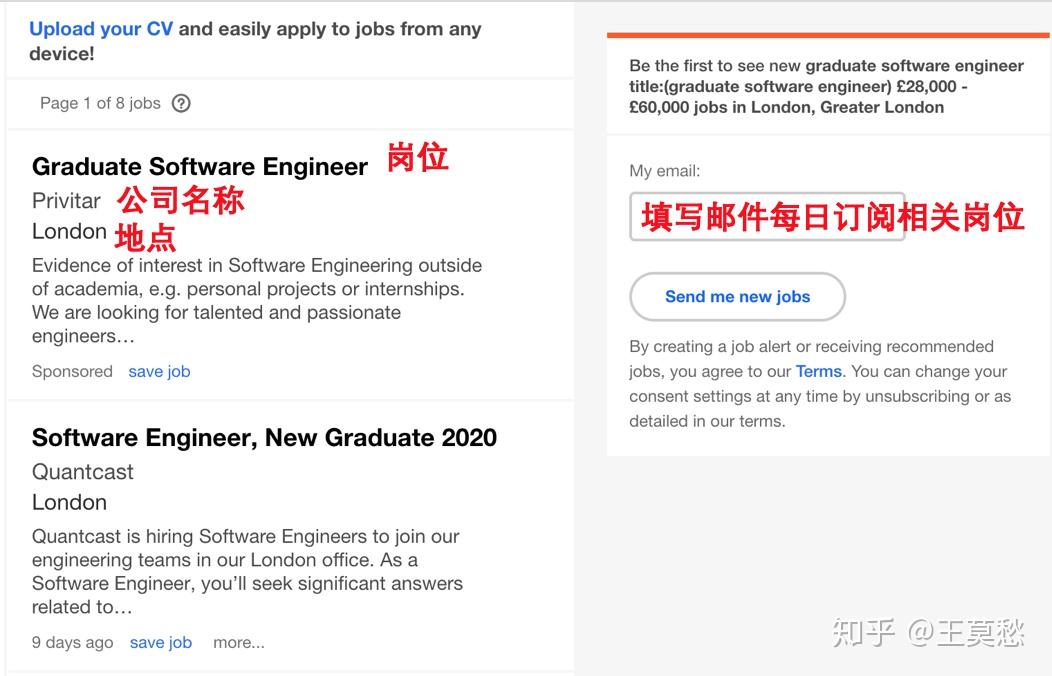
Task: Save the Privitar sponsored job
Action: (159, 371)
